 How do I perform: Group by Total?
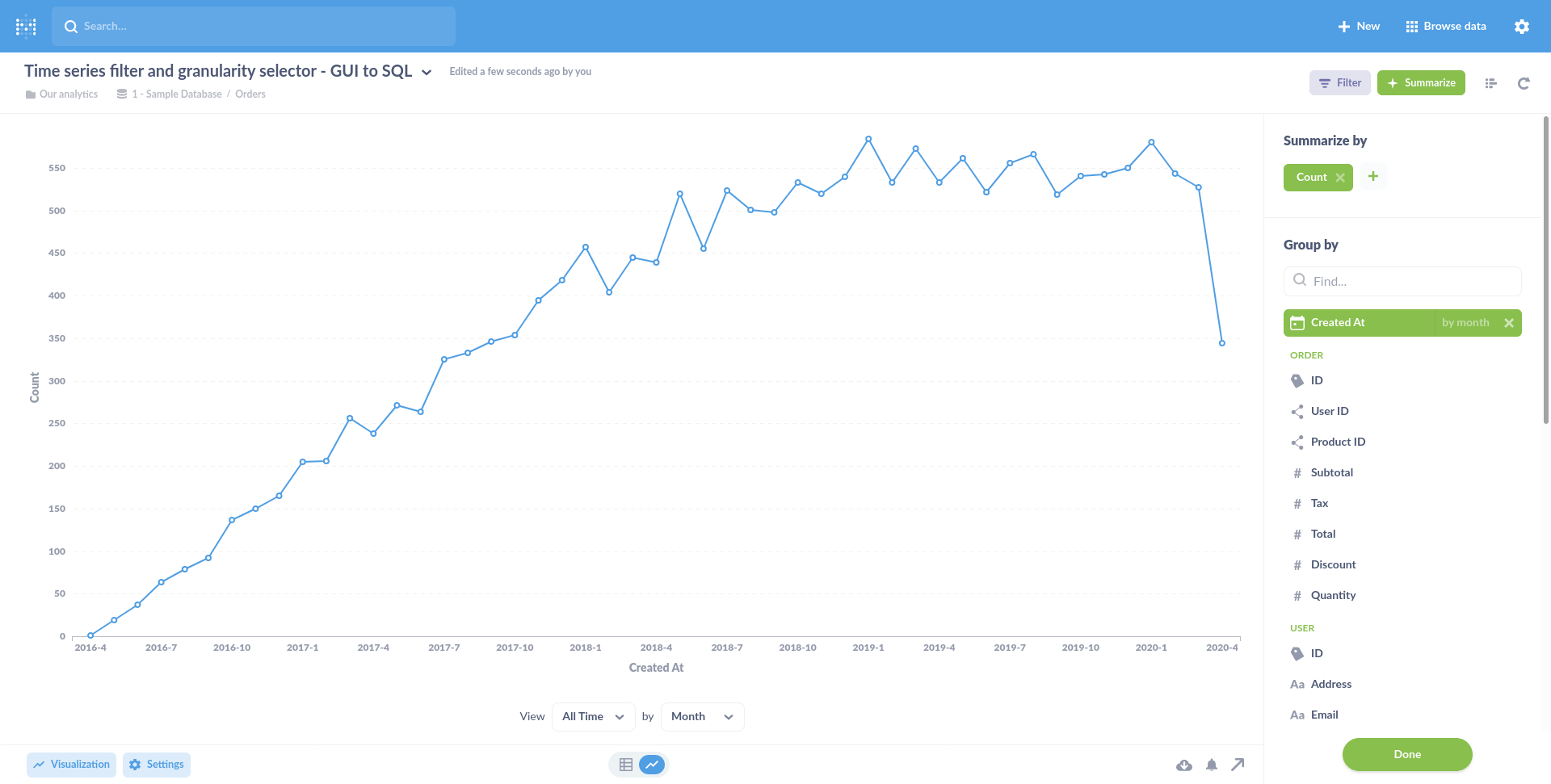pyautogui.click(x=1402, y=534)
